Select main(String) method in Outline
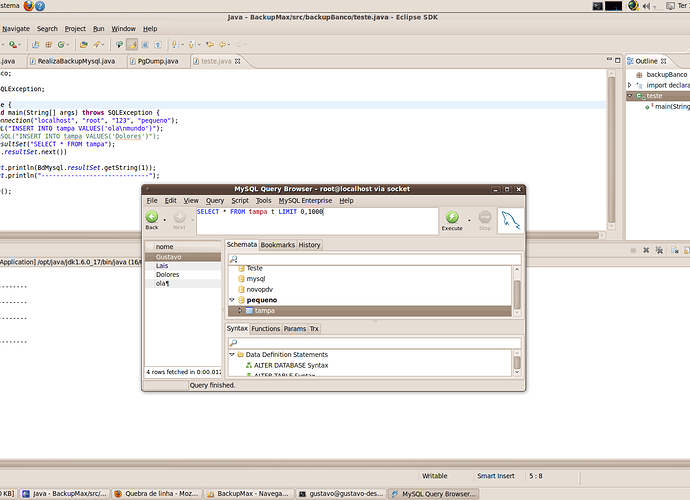This screenshot has height=500, width=690. tap(672, 107)
